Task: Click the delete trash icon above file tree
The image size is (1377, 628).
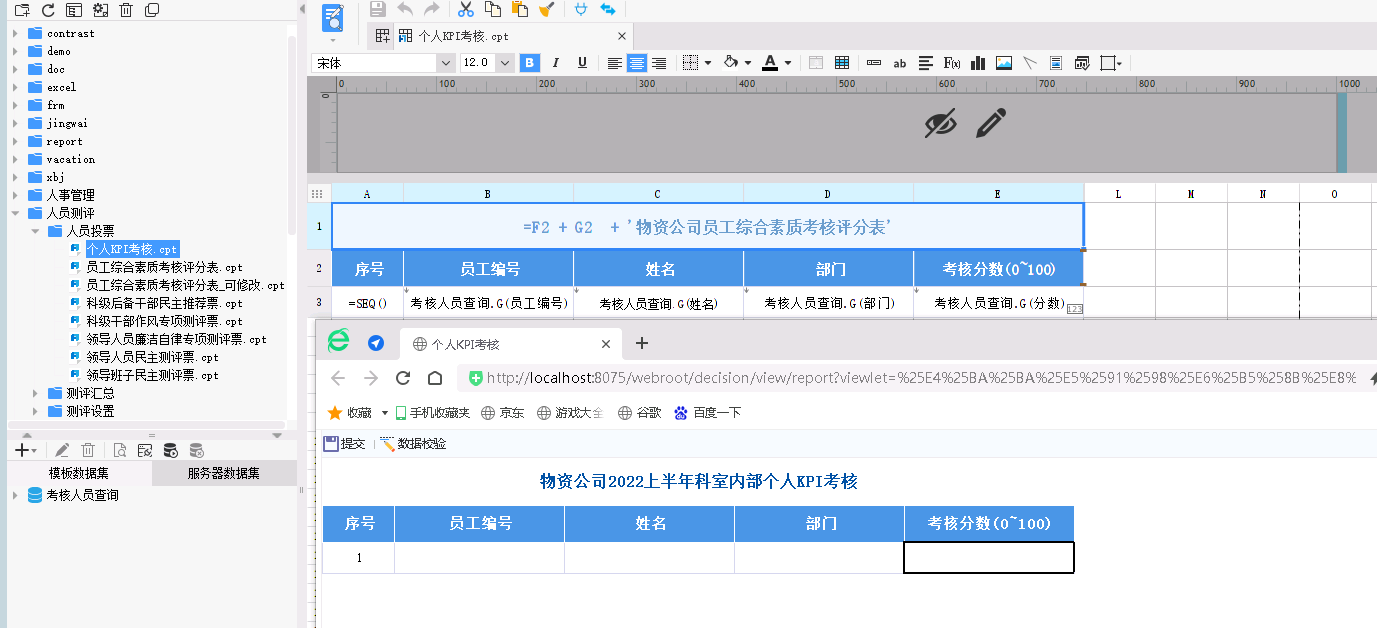Action: click(126, 10)
